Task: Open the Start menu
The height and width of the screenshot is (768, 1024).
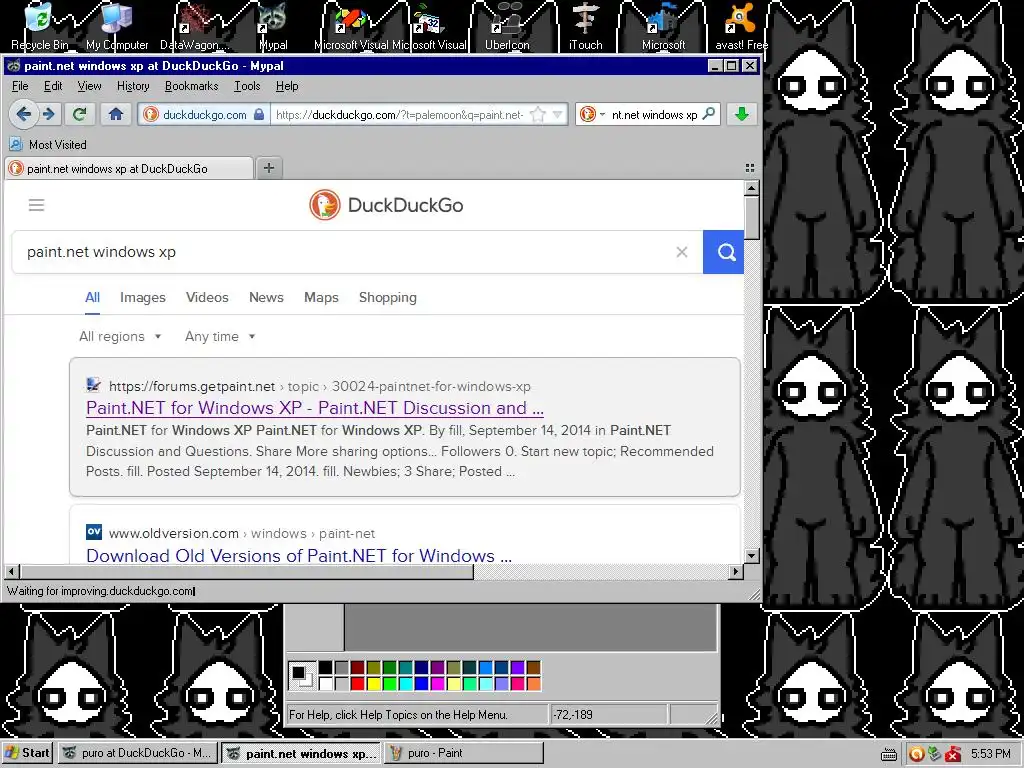Action: tap(27, 753)
